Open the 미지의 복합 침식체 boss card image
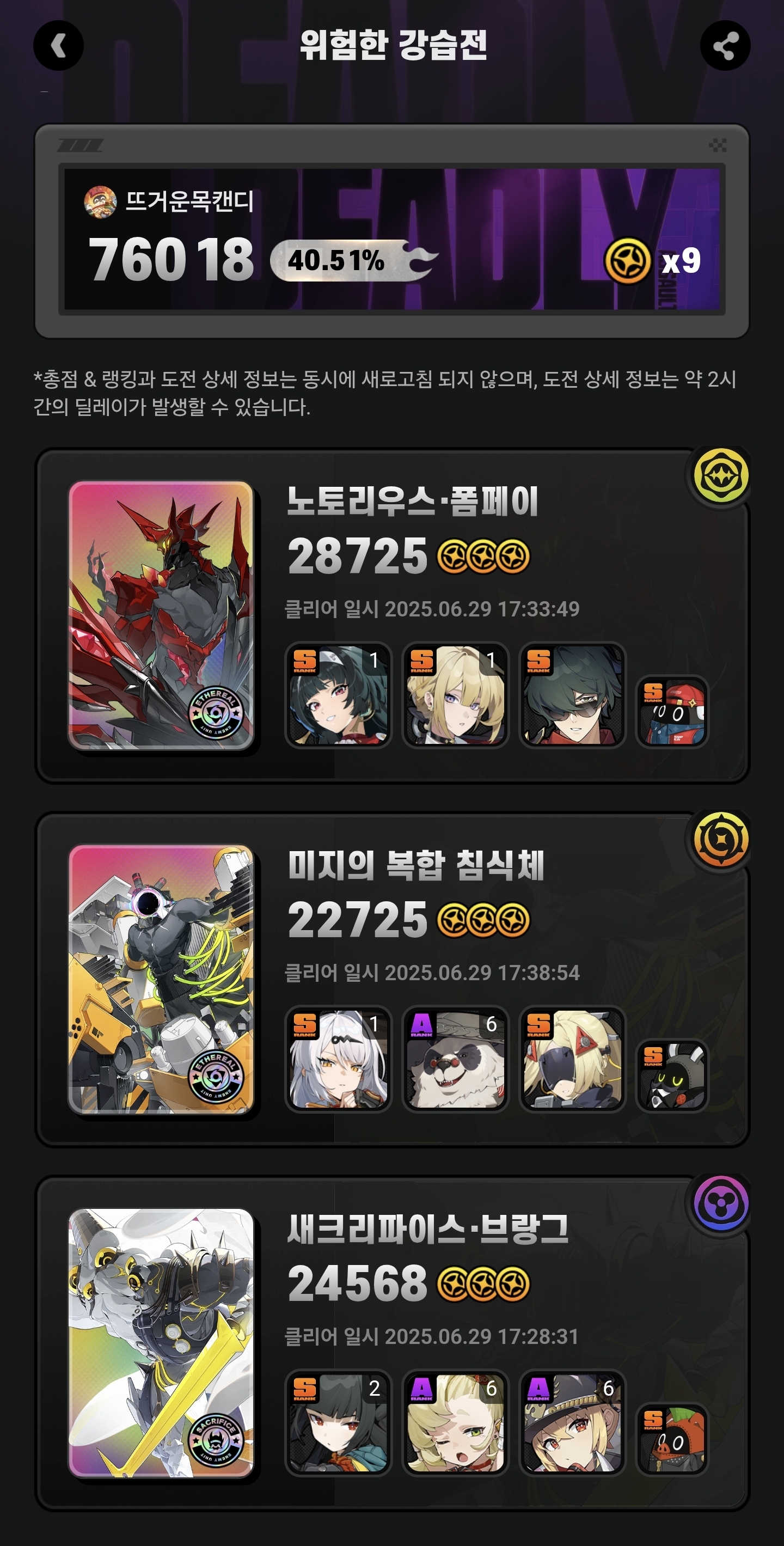Image resolution: width=784 pixels, height=1546 pixels. pos(161,979)
